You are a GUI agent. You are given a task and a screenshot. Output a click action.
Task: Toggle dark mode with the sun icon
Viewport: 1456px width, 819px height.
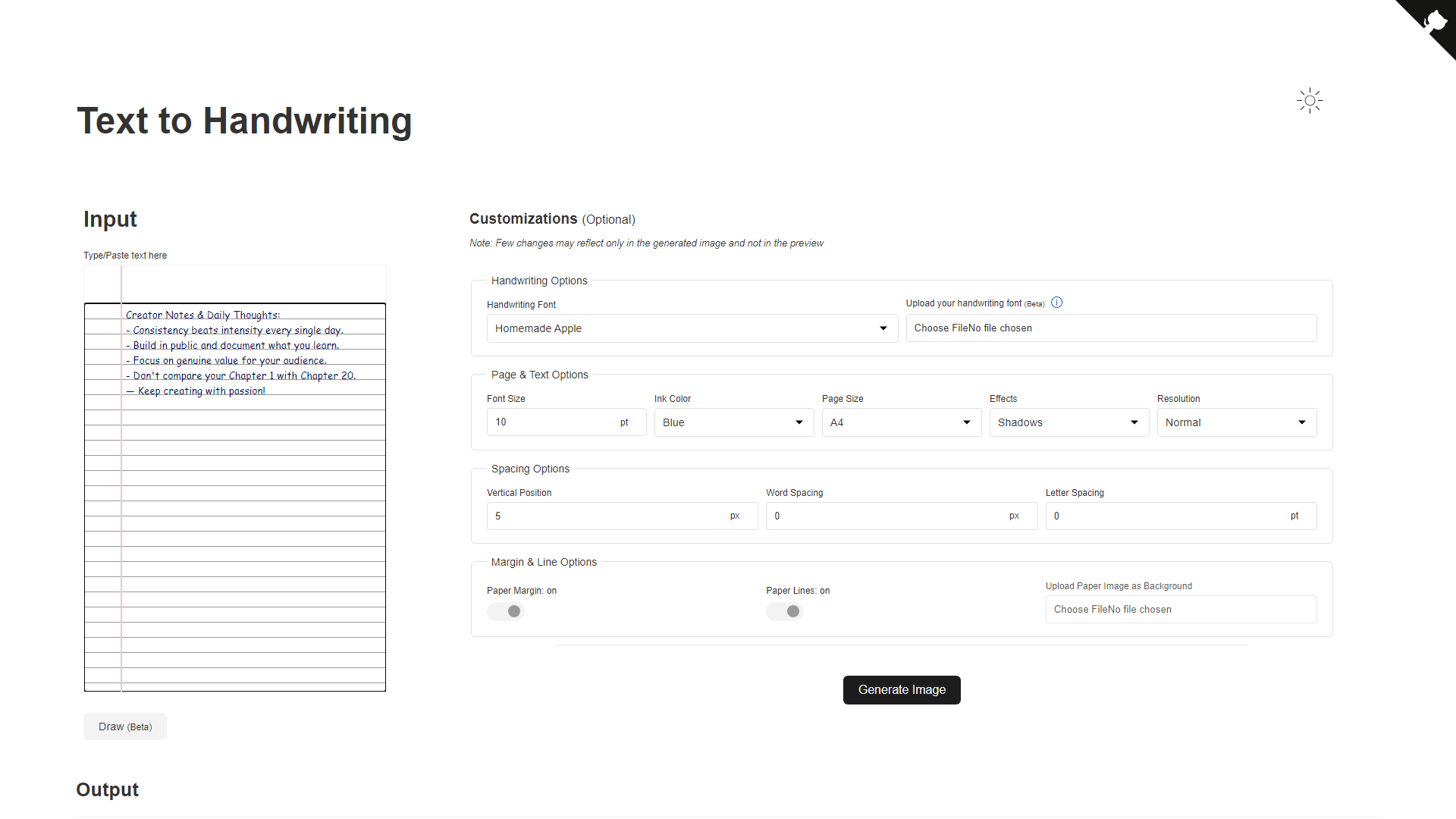click(1310, 100)
